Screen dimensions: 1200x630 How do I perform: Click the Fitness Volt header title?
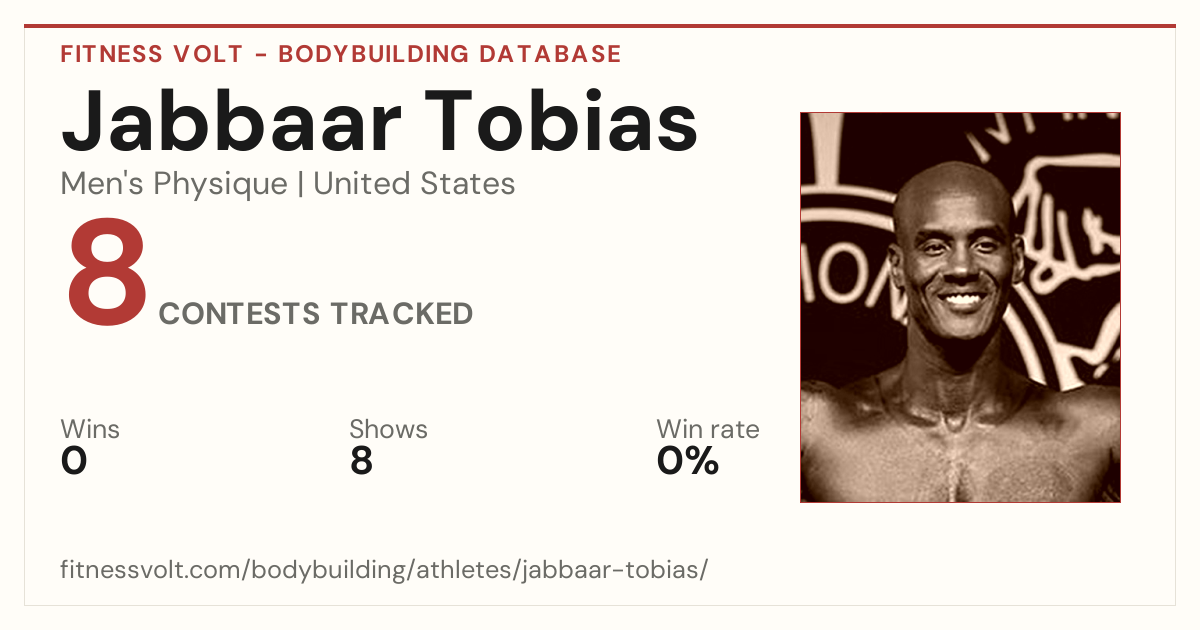tap(341, 54)
